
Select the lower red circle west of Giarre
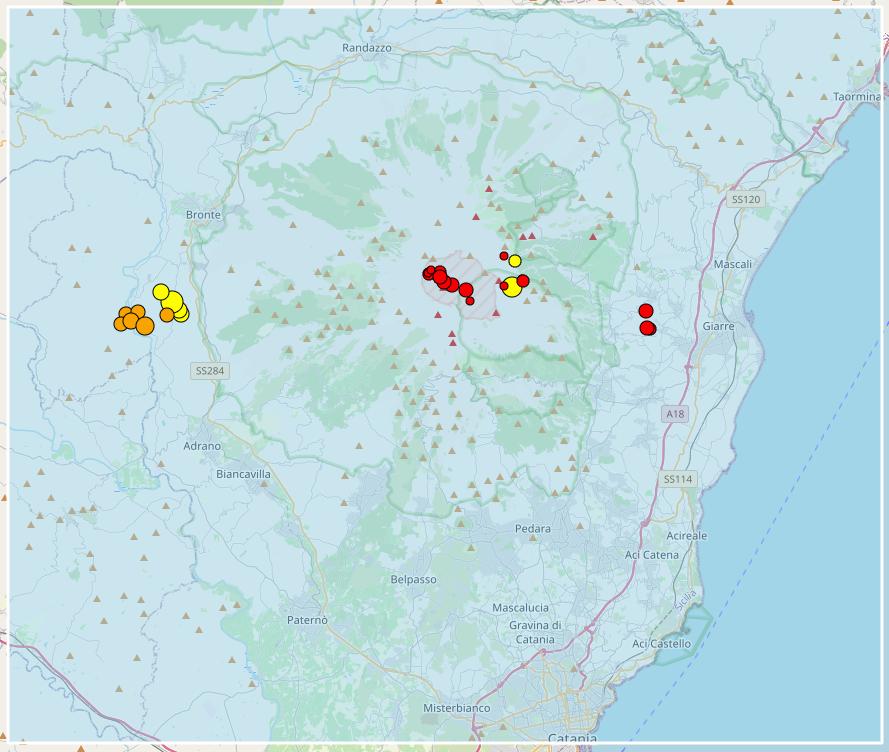(x=647, y=327)
